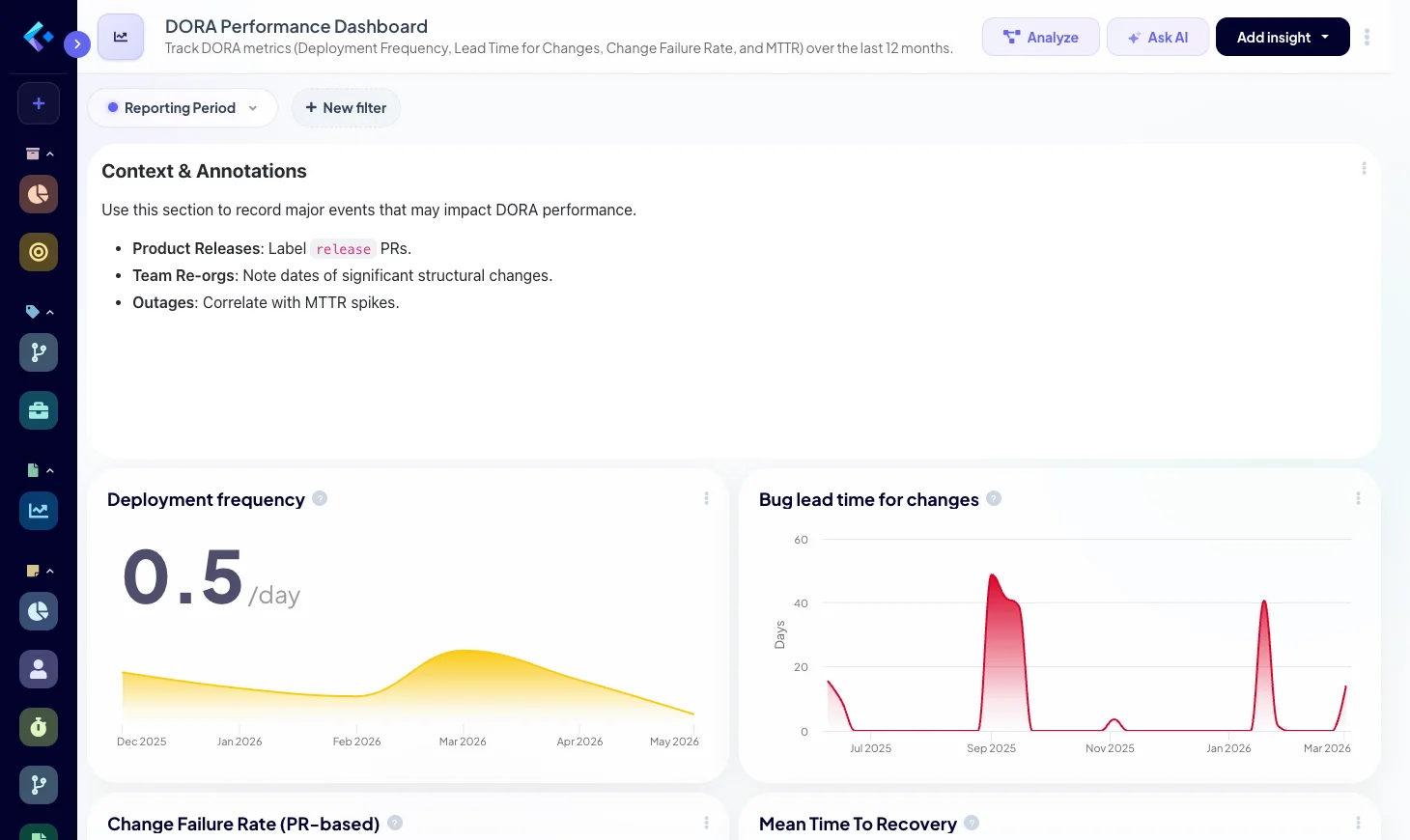
Task: Collapse the archive box sidebar group
Action: [40, 154]
